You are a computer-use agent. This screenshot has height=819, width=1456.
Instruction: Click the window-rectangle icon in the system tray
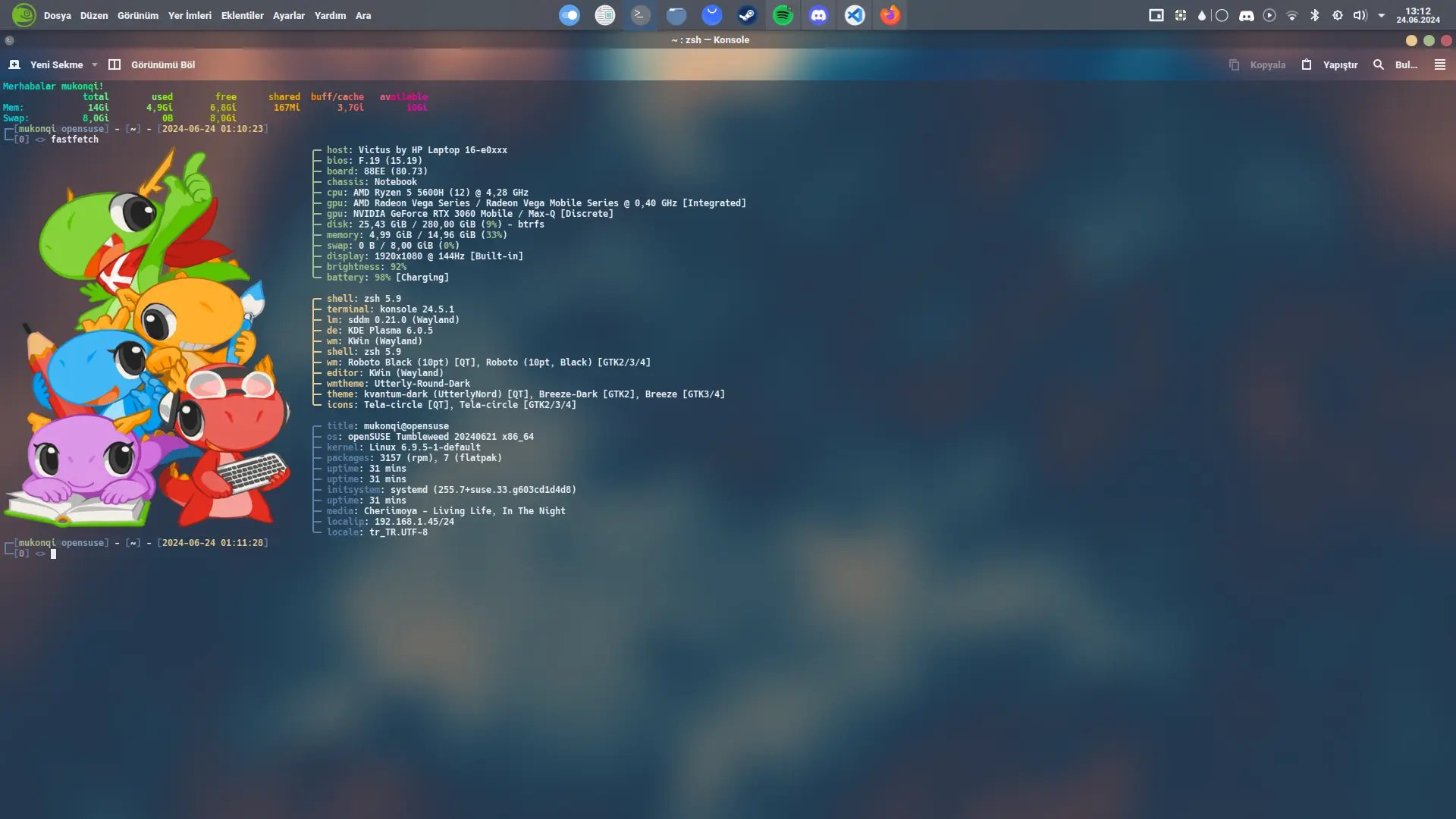tap(1156, 15)
